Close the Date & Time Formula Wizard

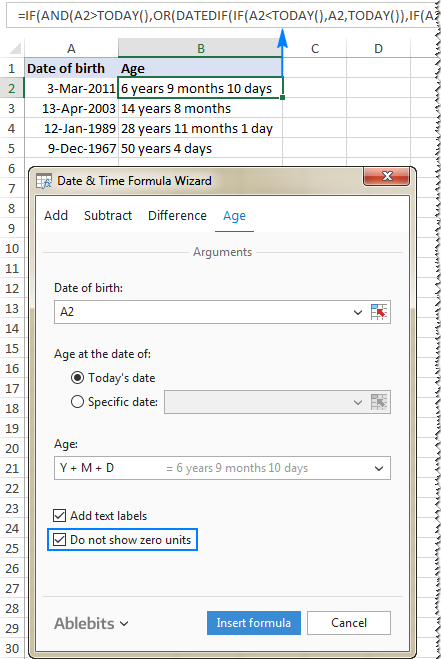coord(386,176)
